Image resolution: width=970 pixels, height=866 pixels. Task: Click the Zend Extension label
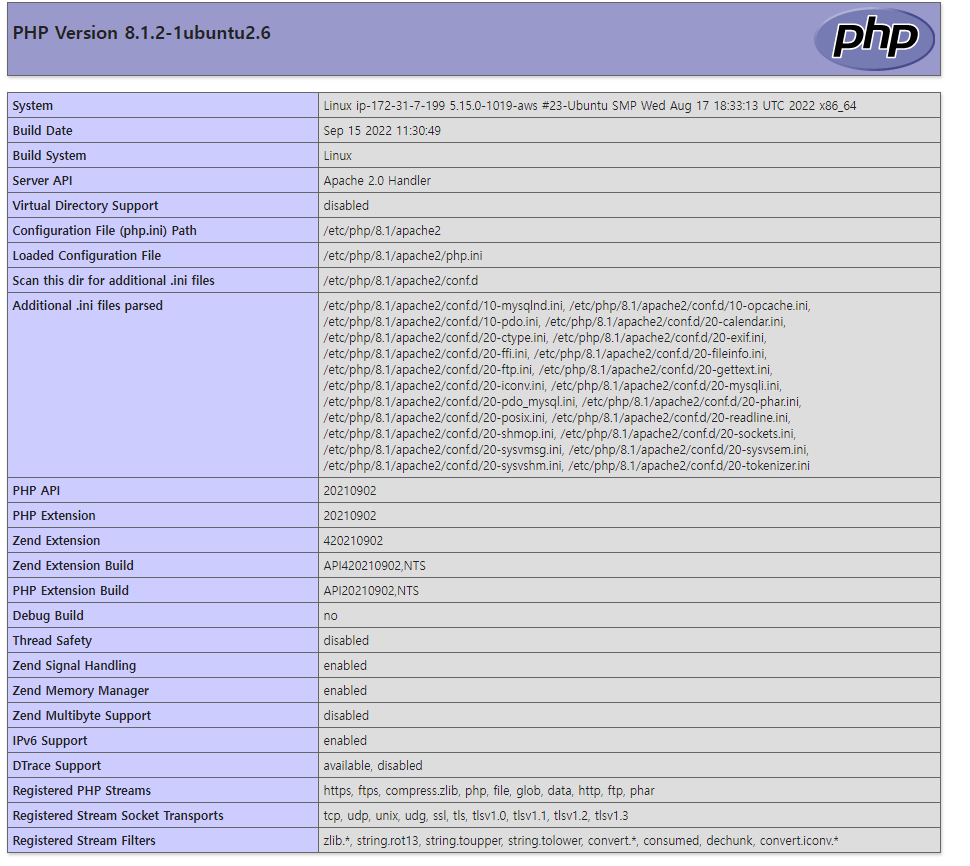point(56,541)
